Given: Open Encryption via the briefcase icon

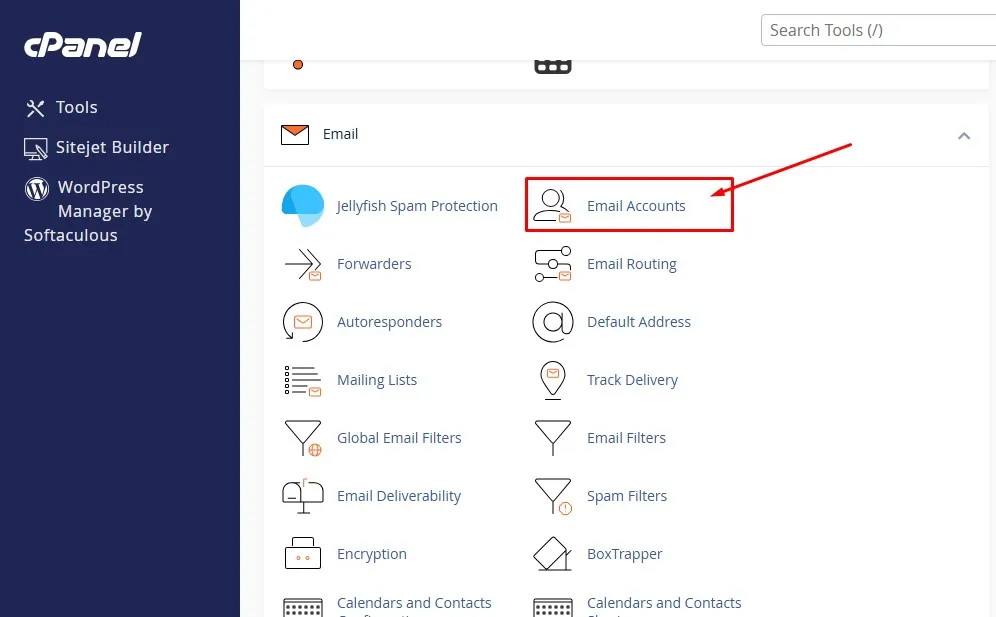Looking at the screenshot, I should 303,554.
